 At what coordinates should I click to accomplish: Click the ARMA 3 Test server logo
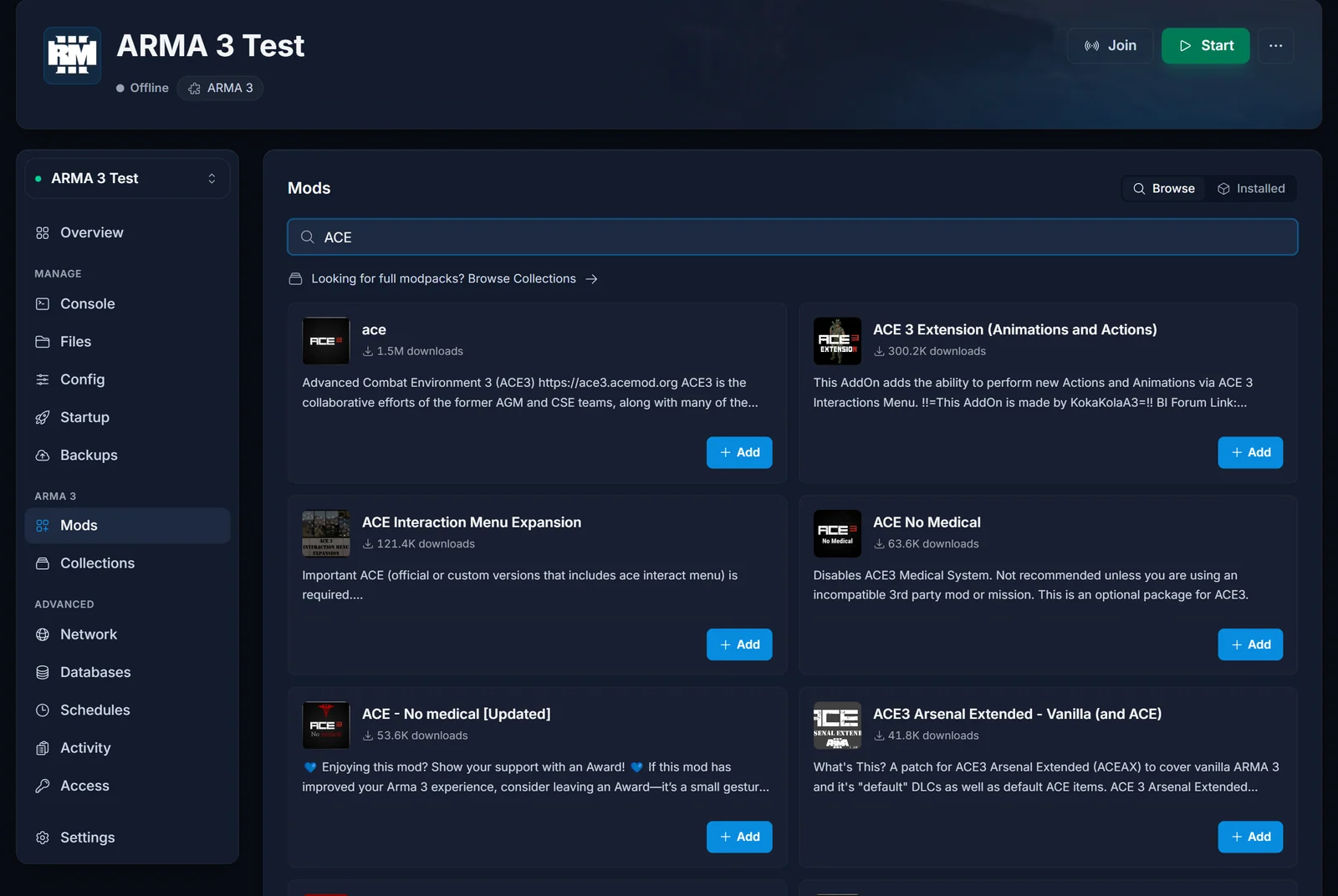(73, 56)
